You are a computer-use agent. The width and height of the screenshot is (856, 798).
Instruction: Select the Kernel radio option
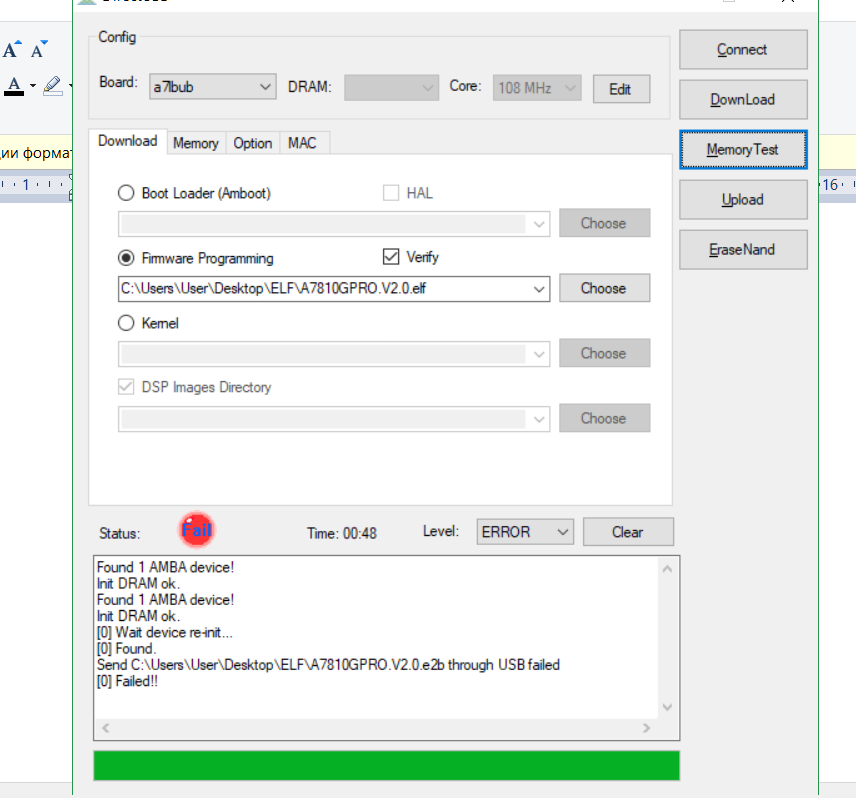pos(126,323)
